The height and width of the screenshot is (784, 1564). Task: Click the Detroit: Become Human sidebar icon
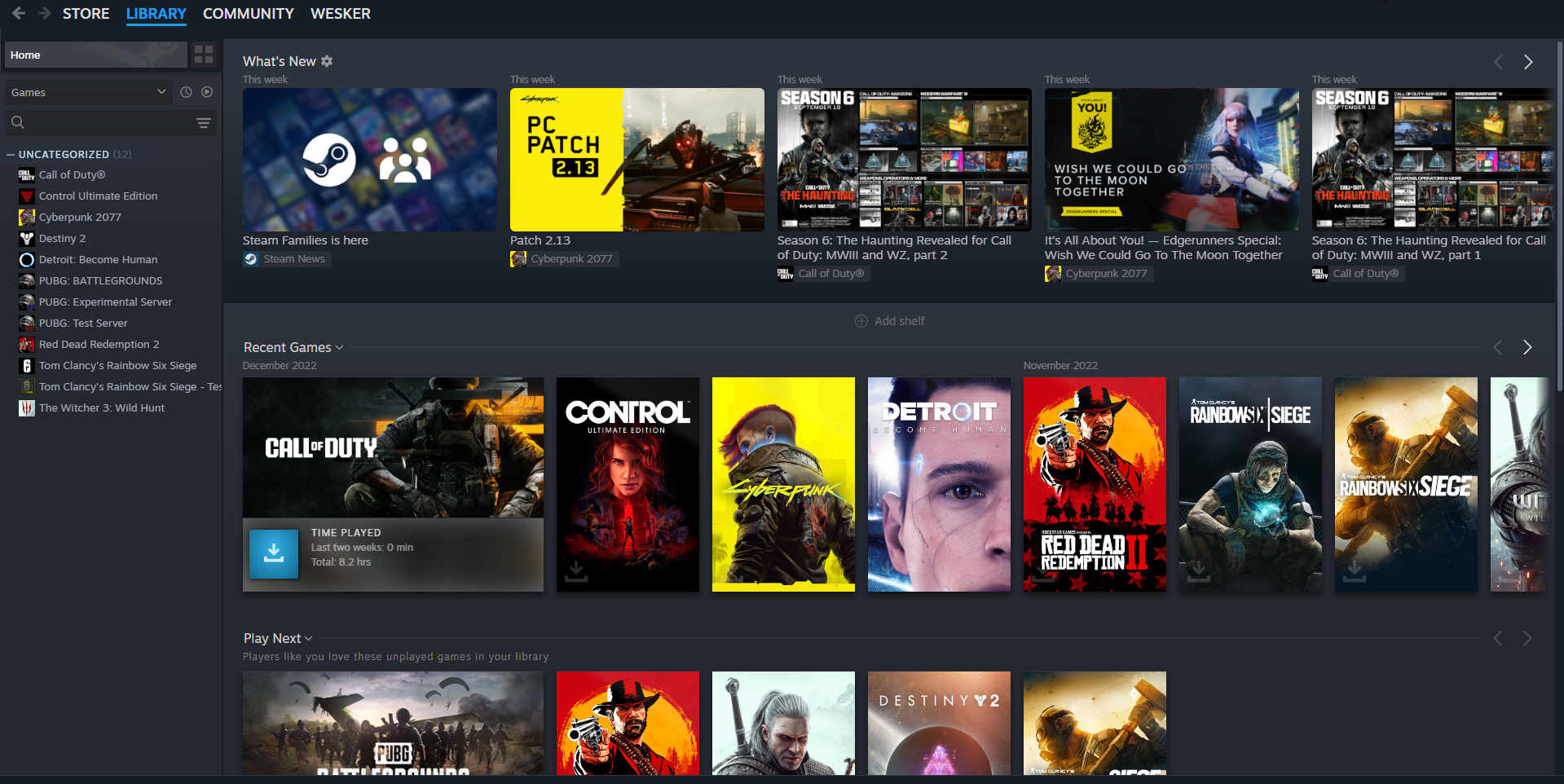point(27,259)
